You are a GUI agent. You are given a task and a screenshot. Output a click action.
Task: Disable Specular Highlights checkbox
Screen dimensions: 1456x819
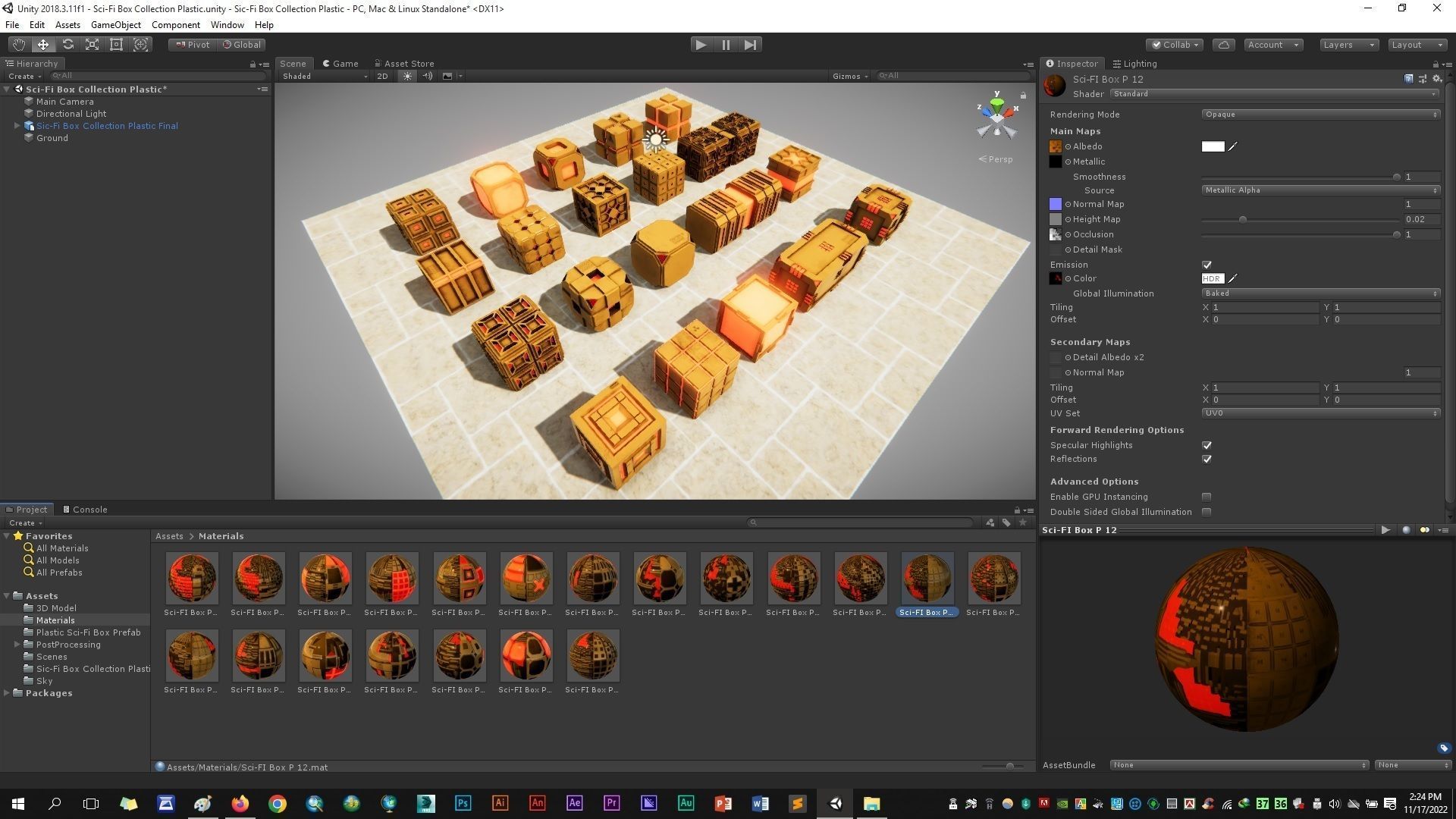point(1207,445)
